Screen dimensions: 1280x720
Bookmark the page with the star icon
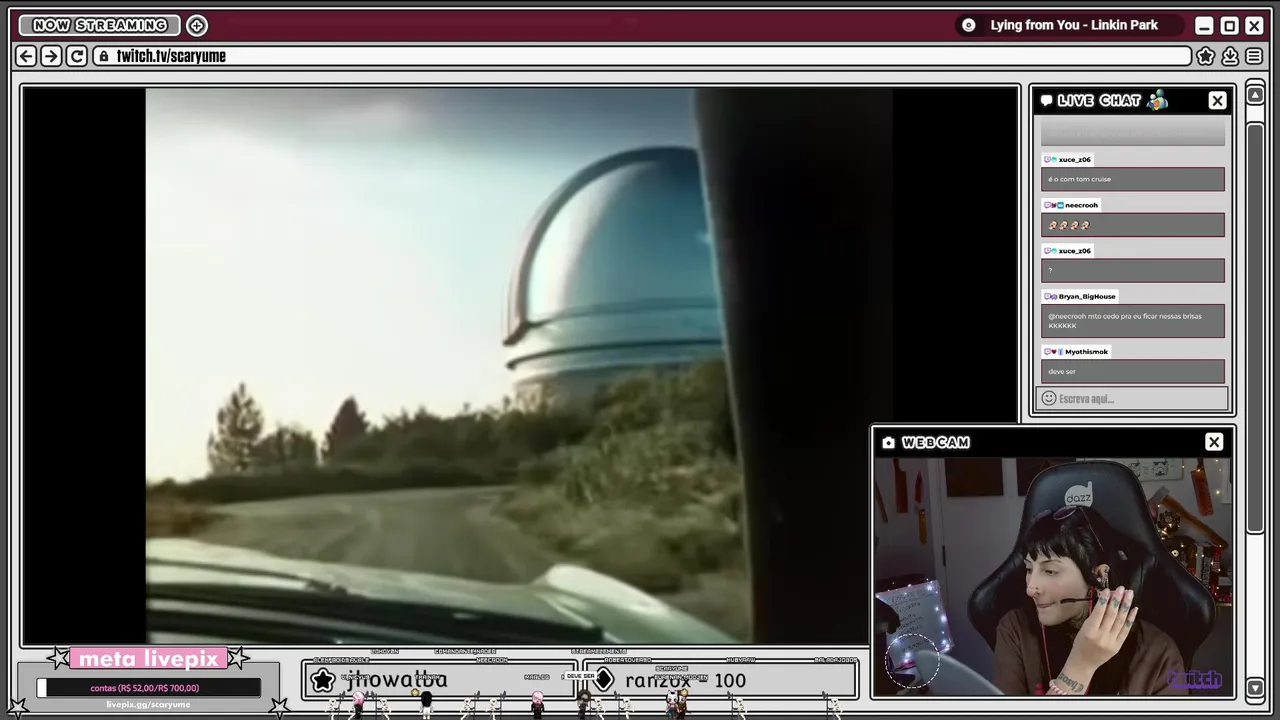(1206, 56)
